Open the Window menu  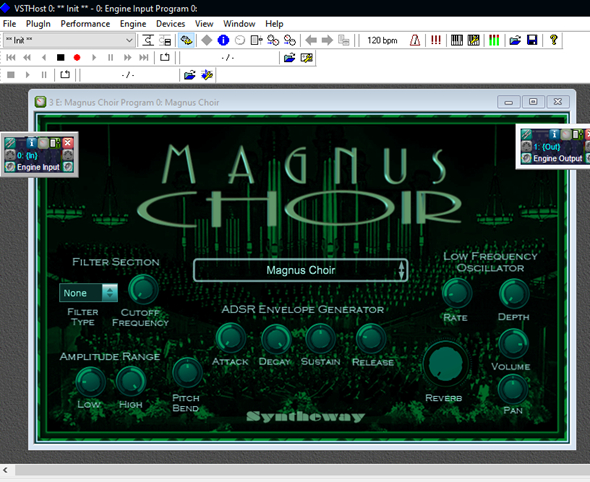(239, 24)
